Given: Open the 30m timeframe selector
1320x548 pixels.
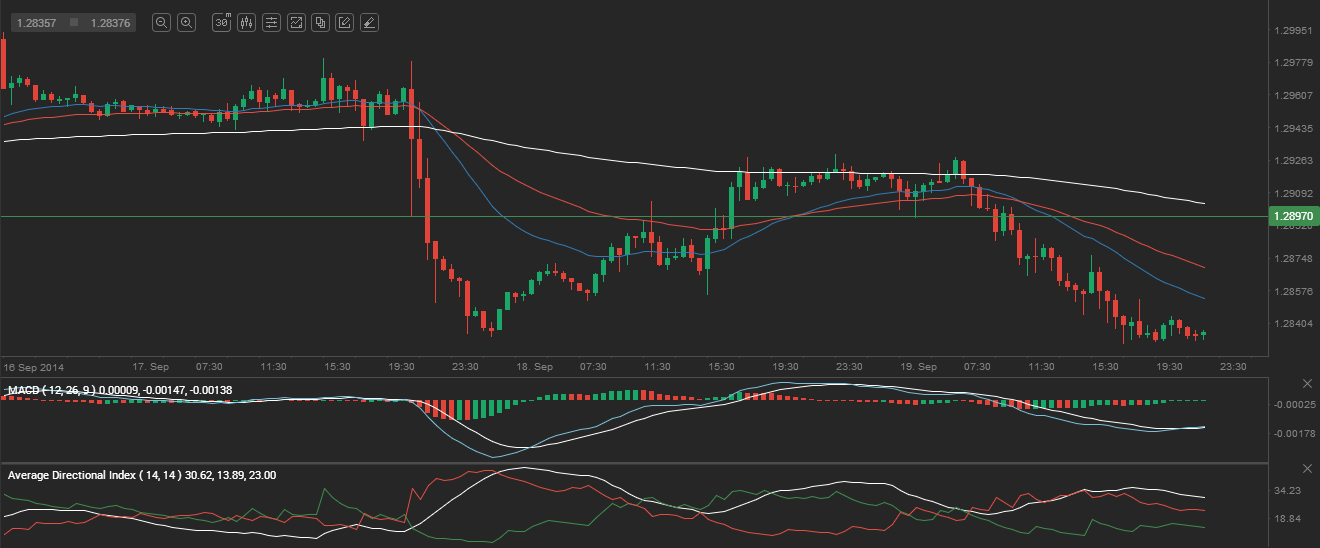Looking at the screenshot, I should pos(222,22).
